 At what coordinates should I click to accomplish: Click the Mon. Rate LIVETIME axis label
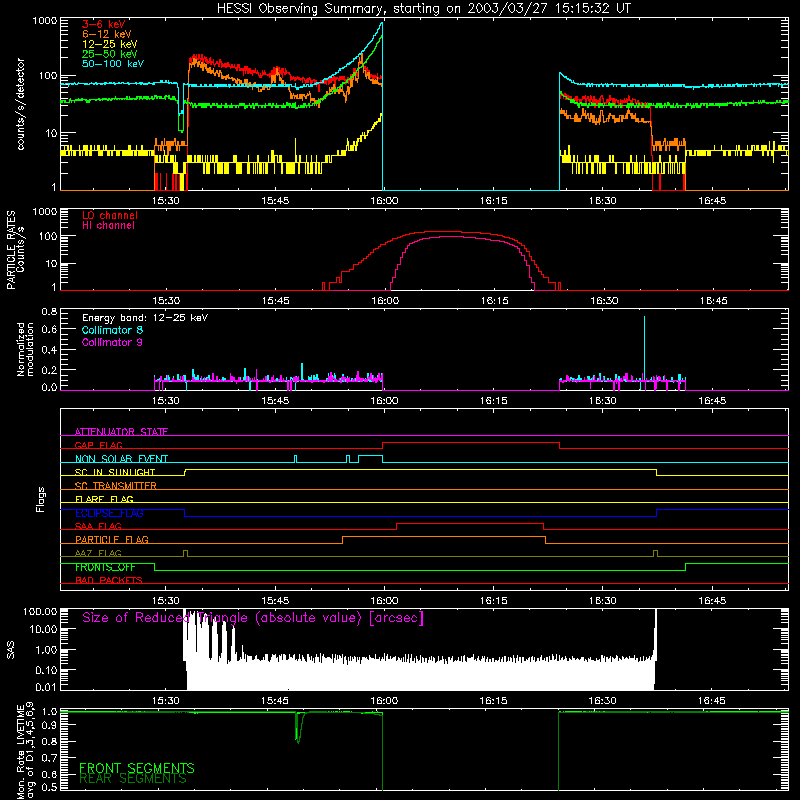coord(26,752)
